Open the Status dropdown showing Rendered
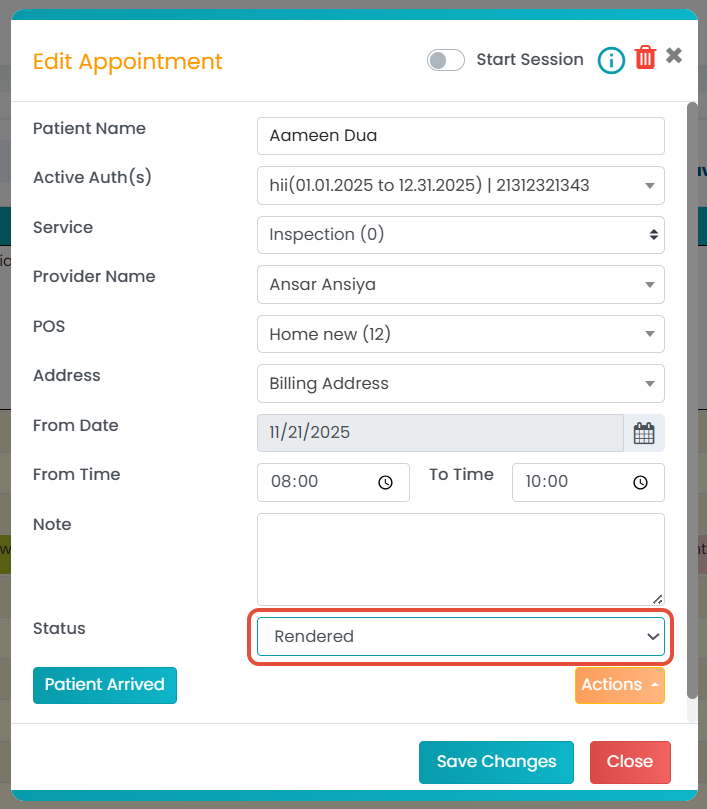Screen dimensions: 707x809 click(460, 636)
